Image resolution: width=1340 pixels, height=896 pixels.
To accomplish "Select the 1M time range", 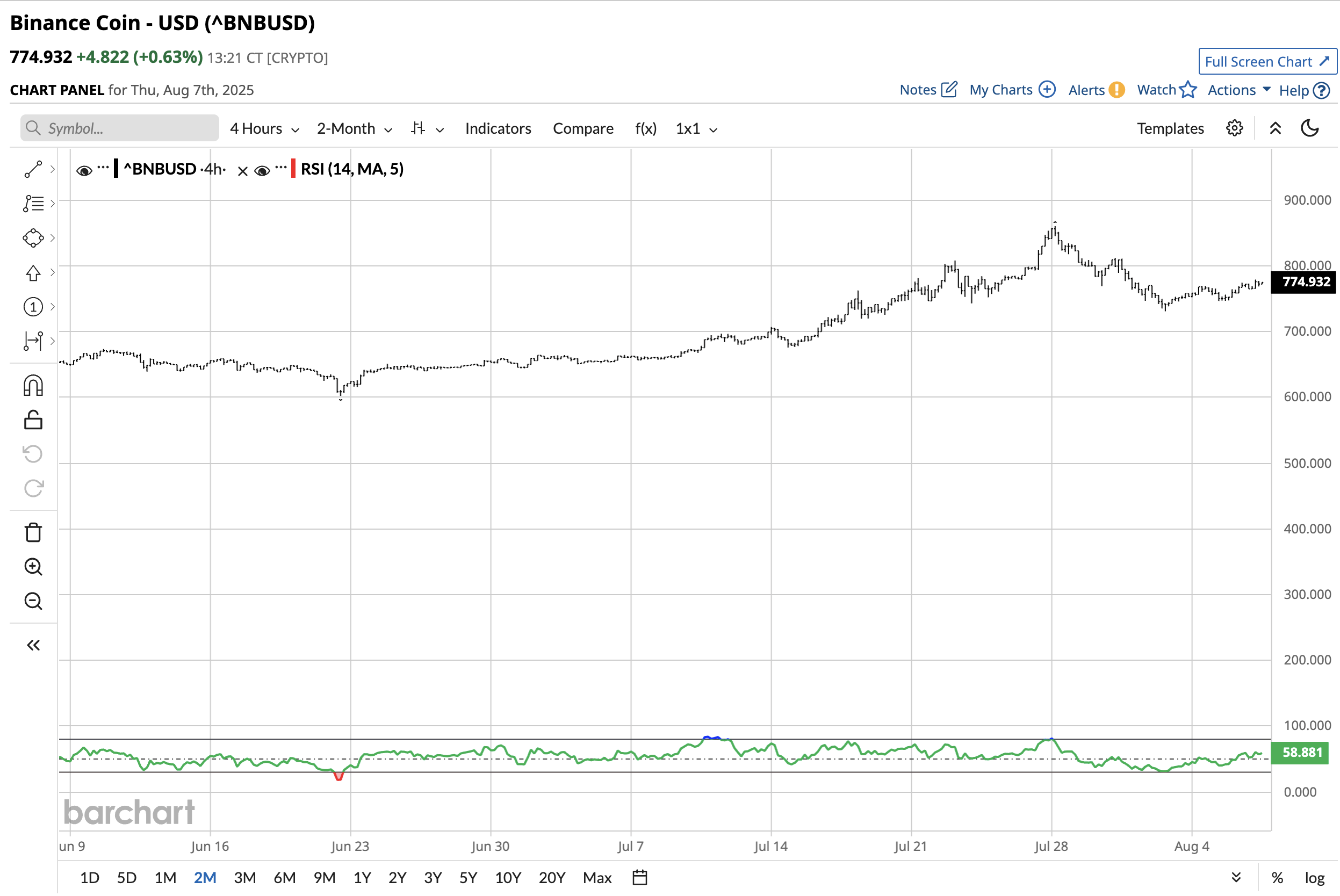I will pyautogui.click(x=165, y=878).
